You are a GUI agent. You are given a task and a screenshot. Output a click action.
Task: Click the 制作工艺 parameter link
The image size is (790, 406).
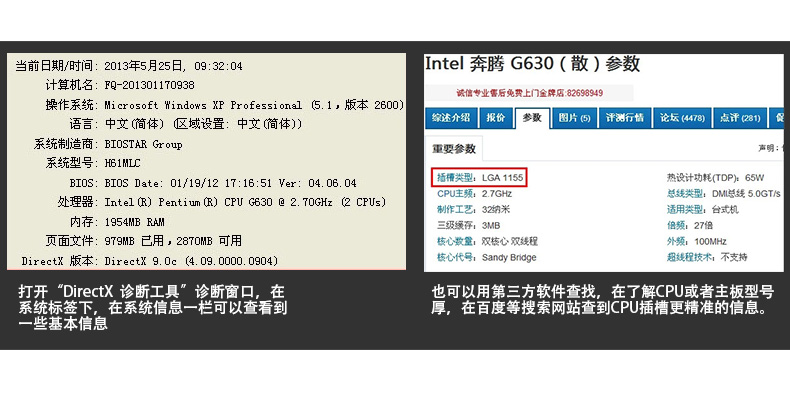[x=455, y=210]
